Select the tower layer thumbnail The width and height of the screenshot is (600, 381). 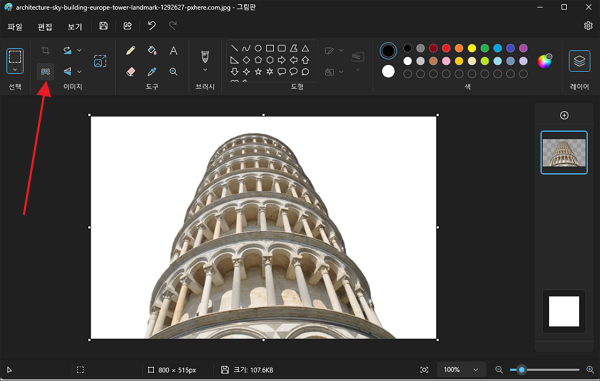click(x=564, y=152)
